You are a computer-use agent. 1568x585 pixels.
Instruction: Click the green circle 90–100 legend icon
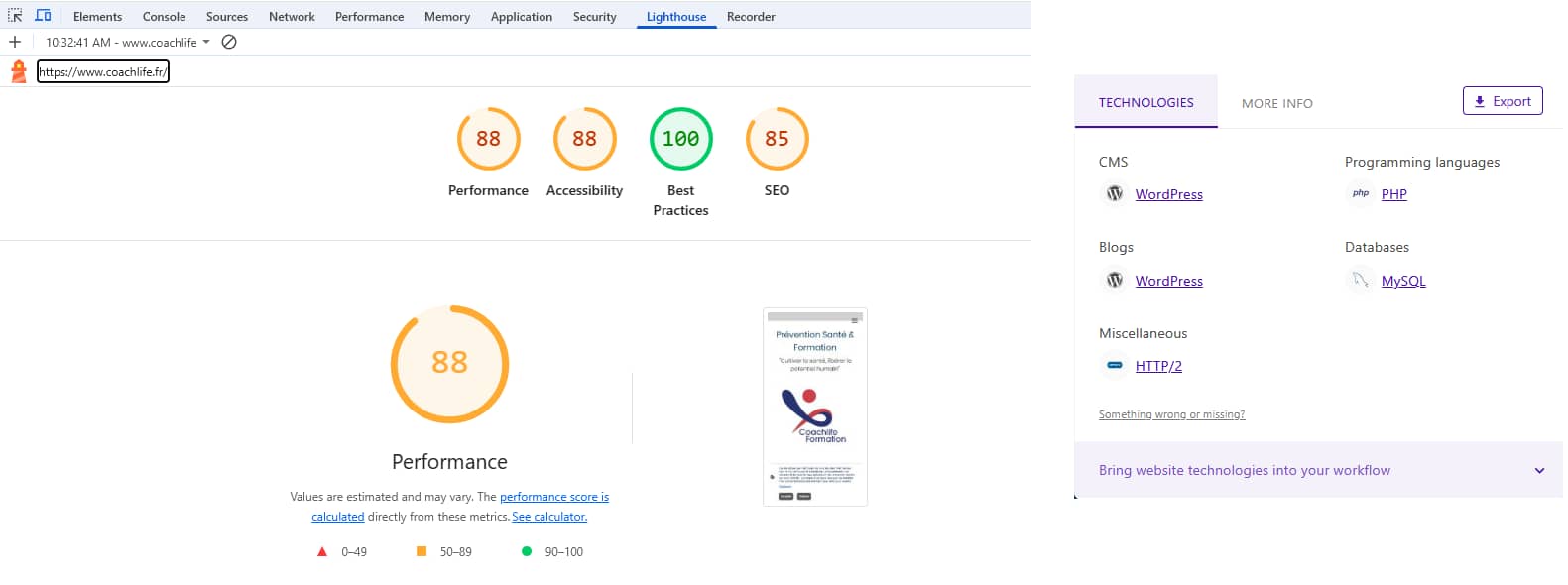pyautogui.click(x=527, y=551)
